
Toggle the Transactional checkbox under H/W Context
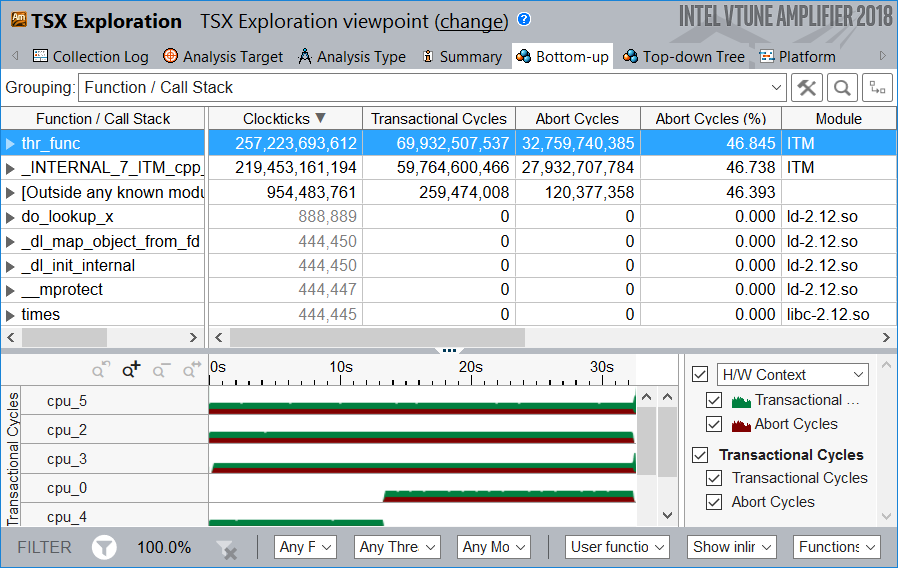714,400
